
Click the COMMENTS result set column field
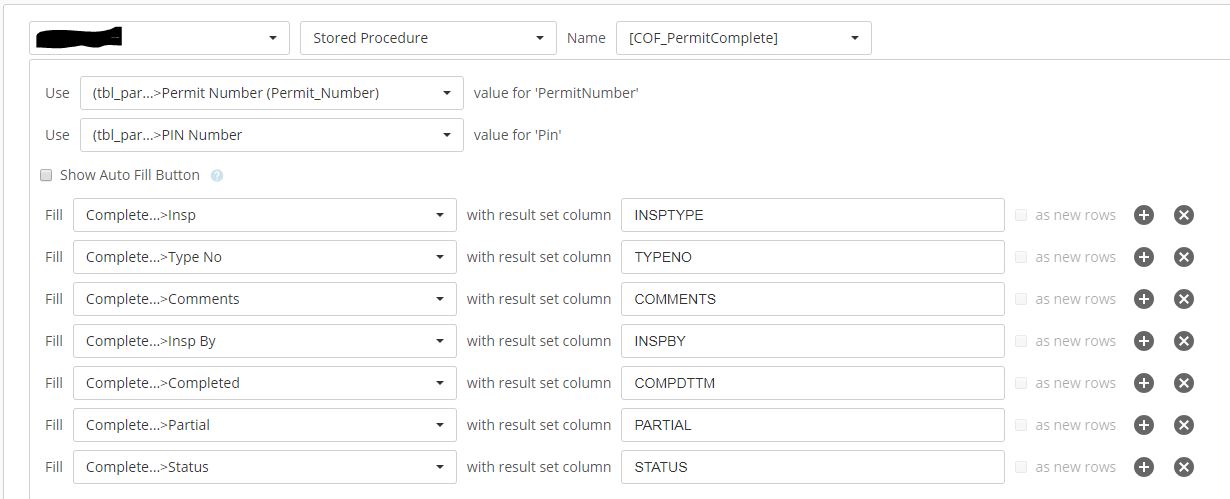[812, 299]
